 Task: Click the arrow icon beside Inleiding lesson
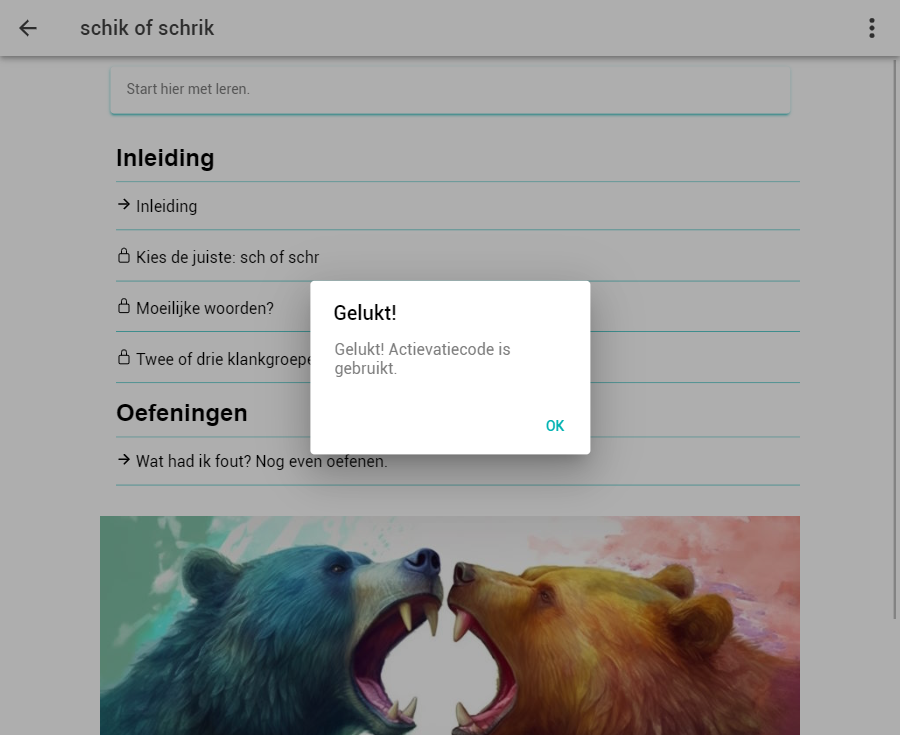pyautogui.click(x=124, y=205)
